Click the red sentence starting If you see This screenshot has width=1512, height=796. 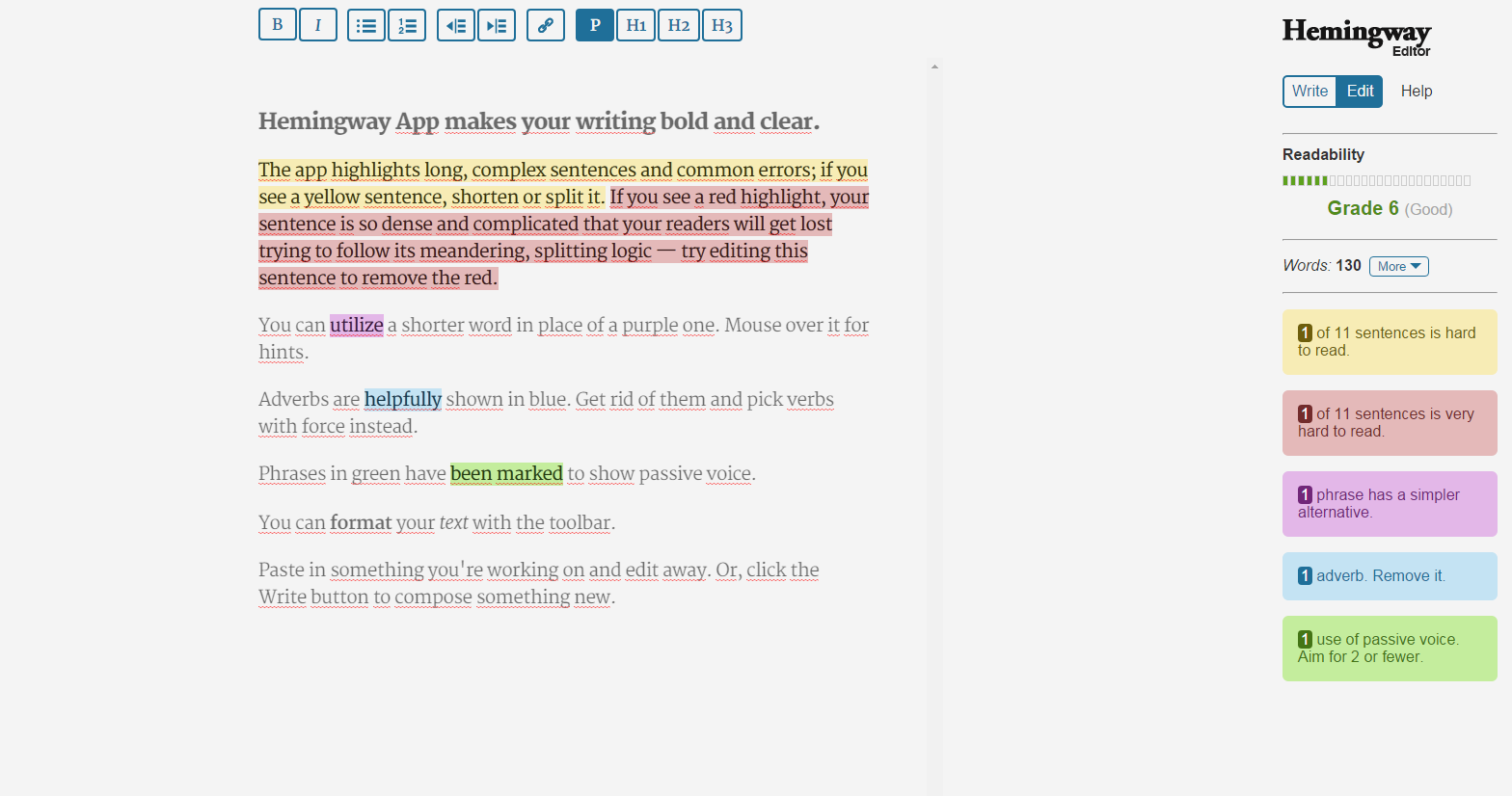564,237
